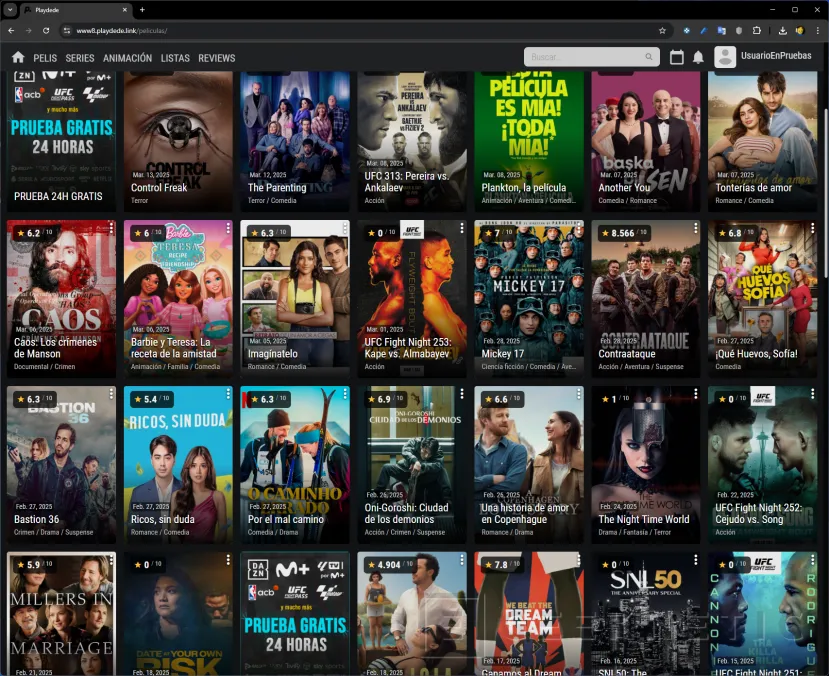Open the browser downloads icon
Image resolution: width=829 pixels, height=676 pixels.
pyautogui.click(x=783, y=31)
